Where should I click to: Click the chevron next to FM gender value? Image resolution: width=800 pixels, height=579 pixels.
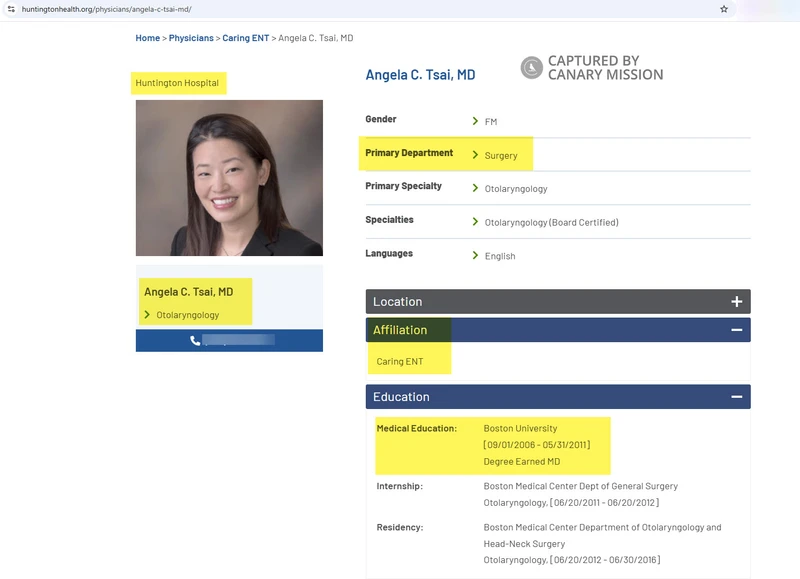click(475, 121)
